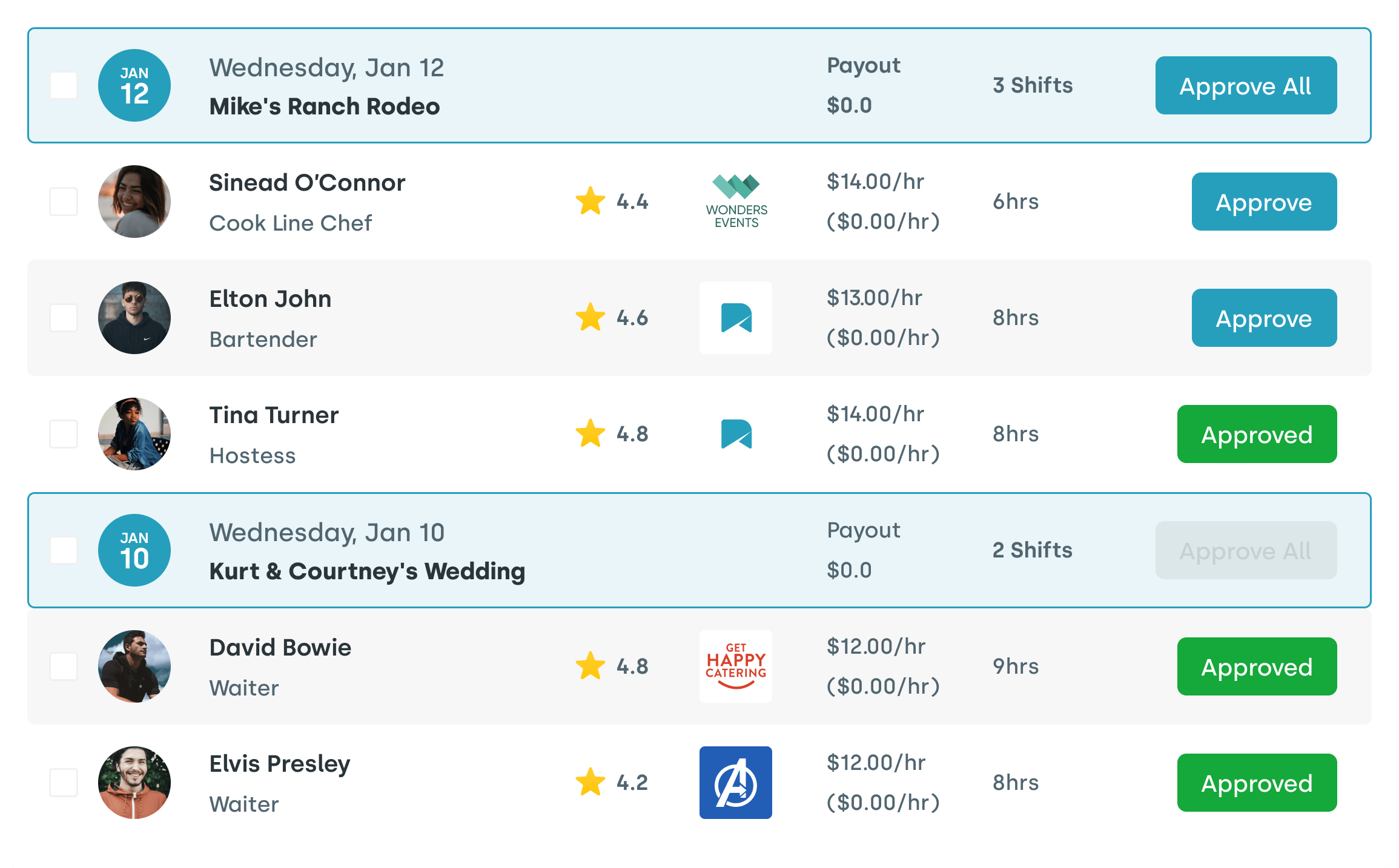1399x868 pixels.
Task: Tick the Elvis Presley checkbox
Action: point(64,783)
